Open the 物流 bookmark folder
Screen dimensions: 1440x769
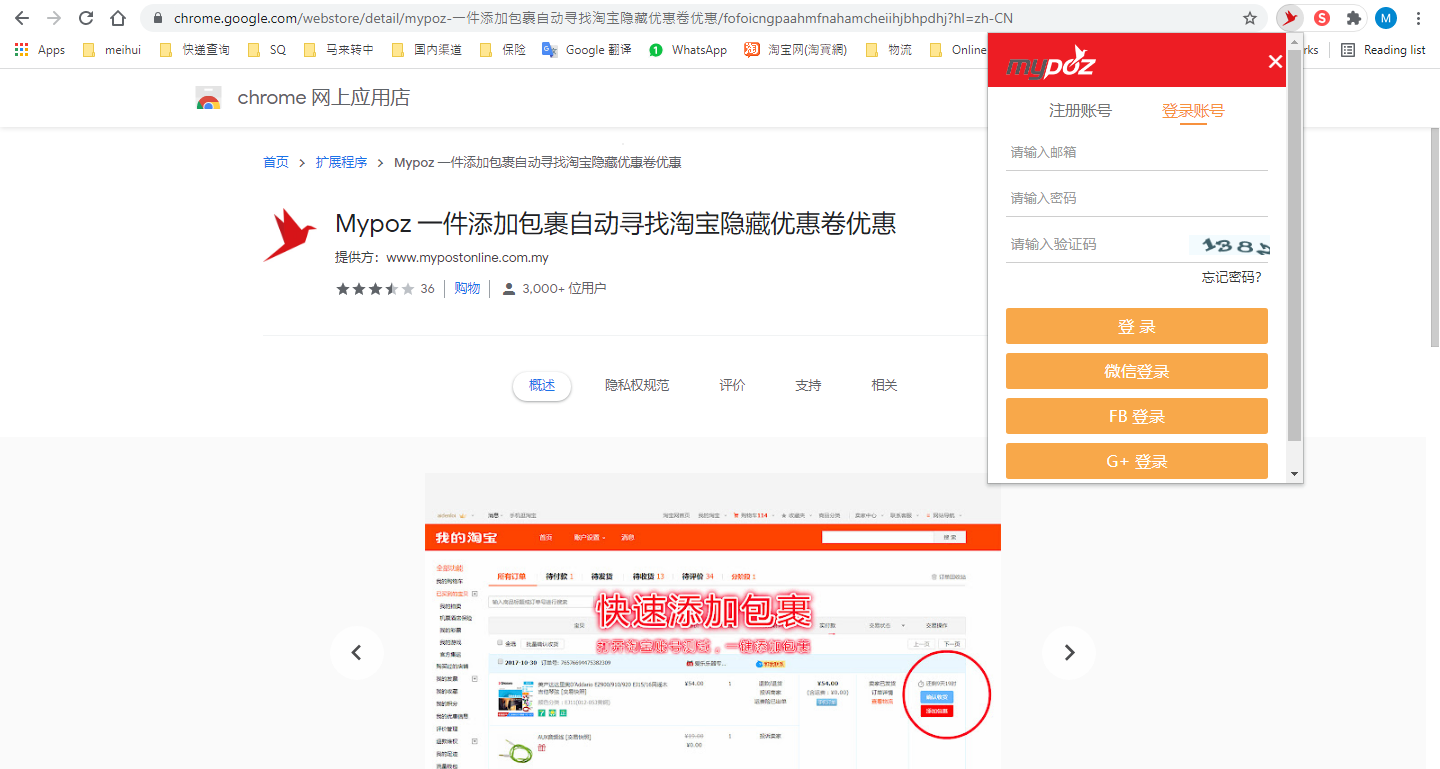pyautogui.click(x=889, y=50)
